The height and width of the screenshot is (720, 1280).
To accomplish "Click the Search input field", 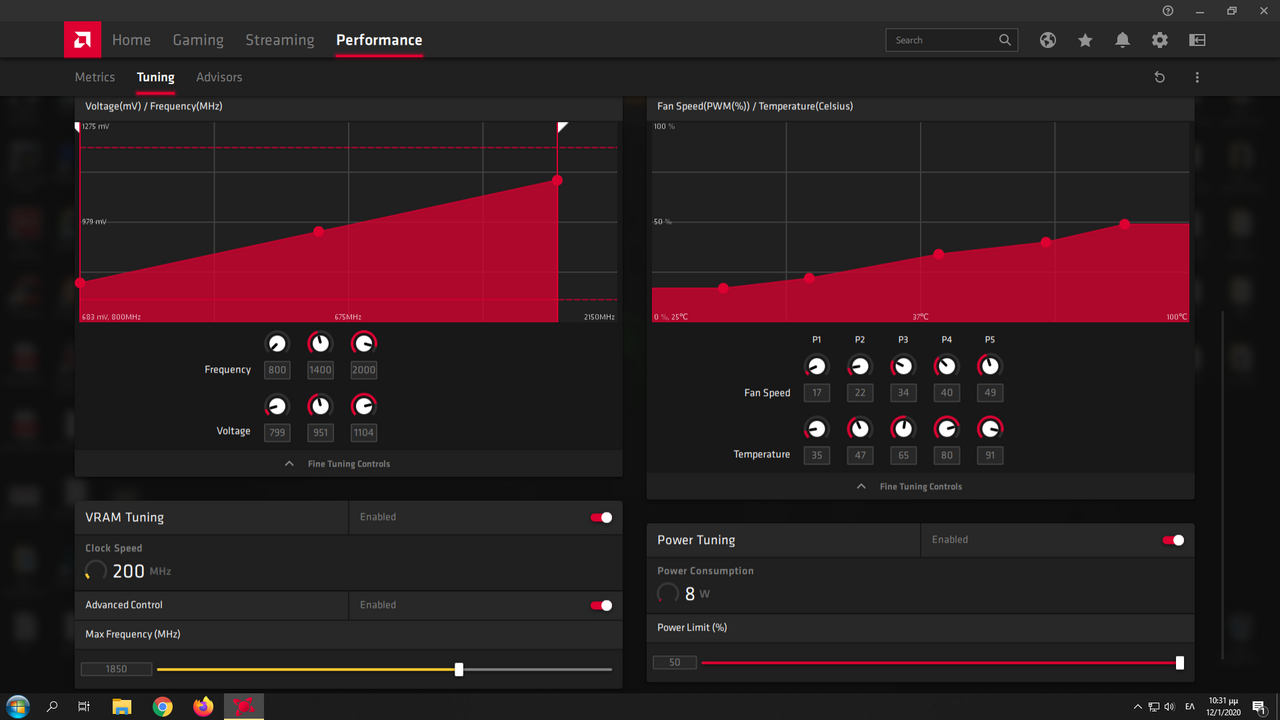I will tap(940, 40).
